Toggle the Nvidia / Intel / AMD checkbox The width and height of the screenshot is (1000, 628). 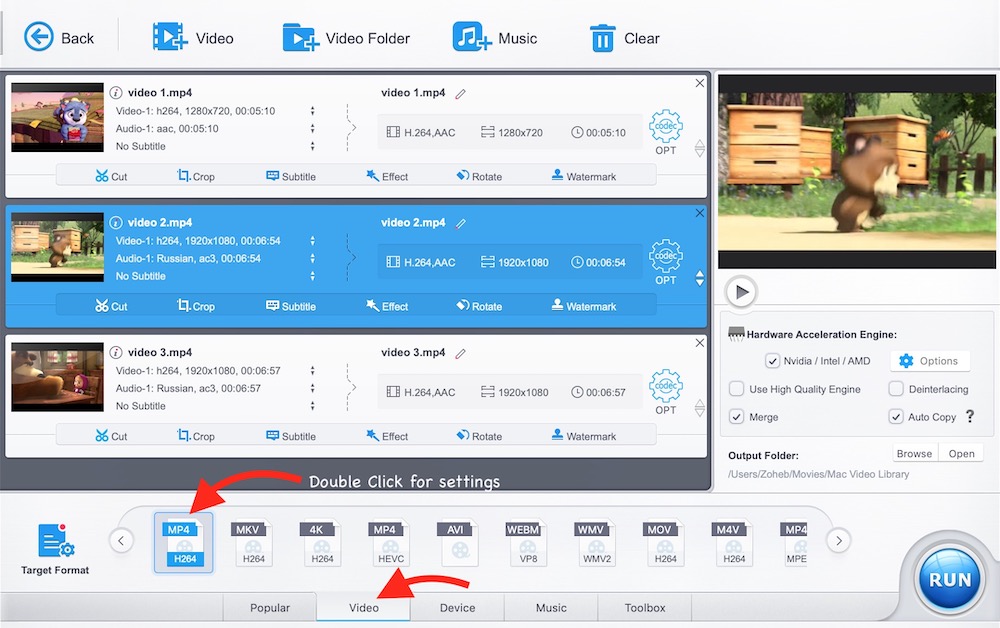(772, 361)
